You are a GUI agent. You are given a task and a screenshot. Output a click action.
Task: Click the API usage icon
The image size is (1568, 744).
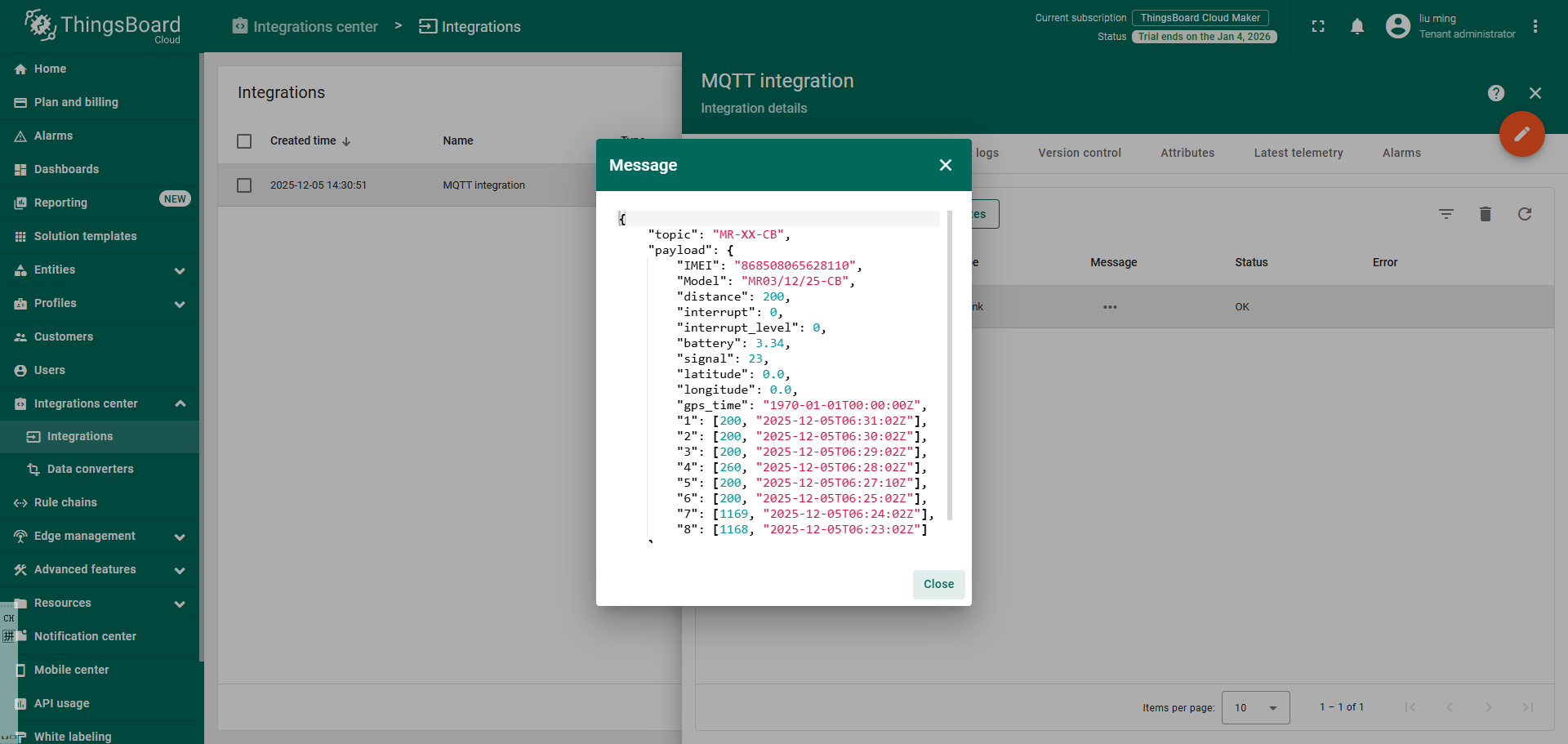click(20, 704)
